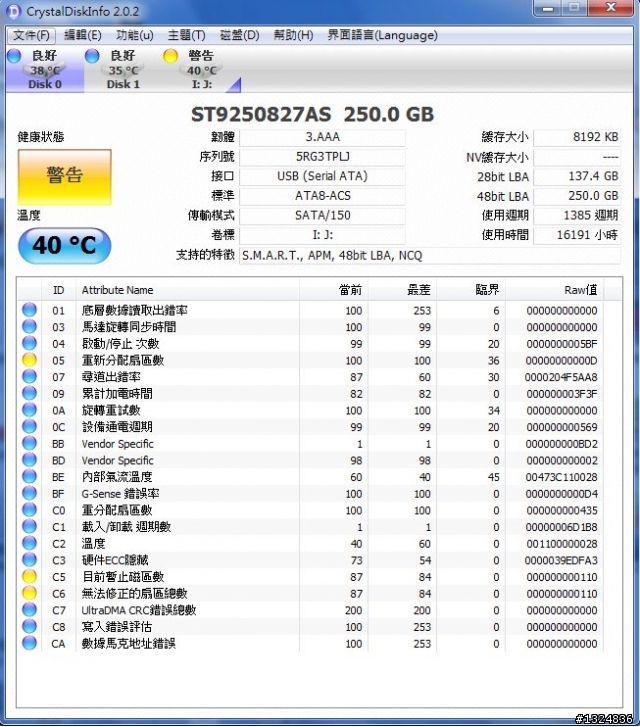
Task: Select raw value 0000039EDFA3 in row C3
Action: [x=561, y=561]
